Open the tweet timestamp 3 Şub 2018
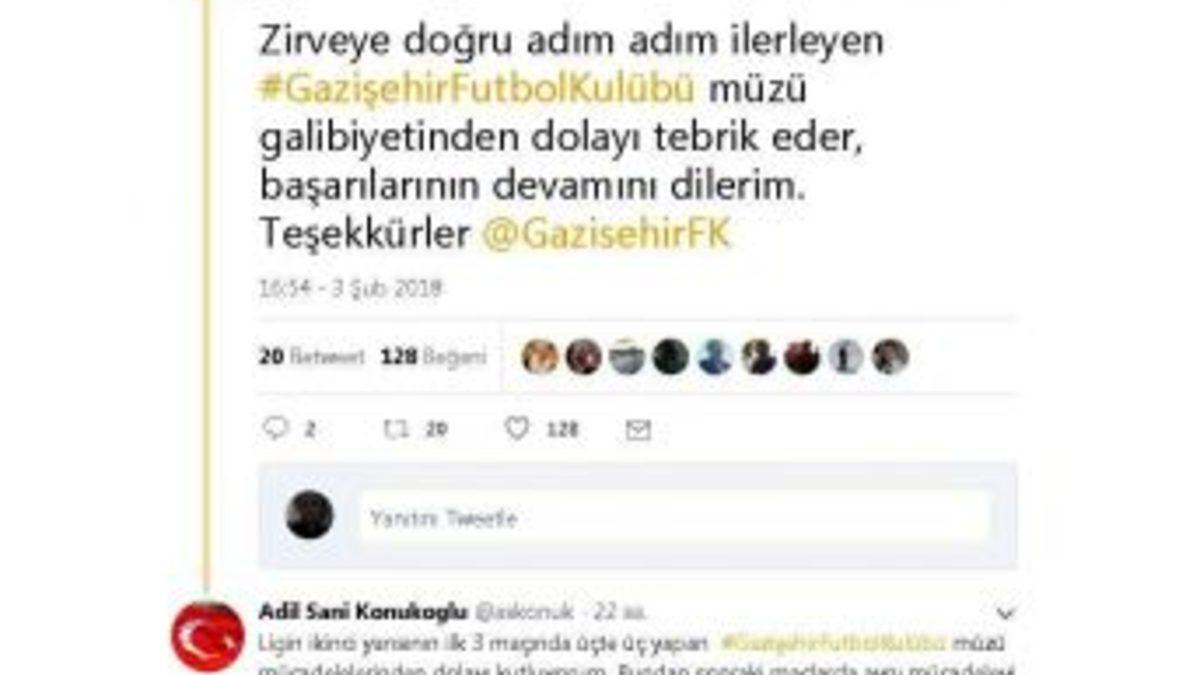 (350, 288)
